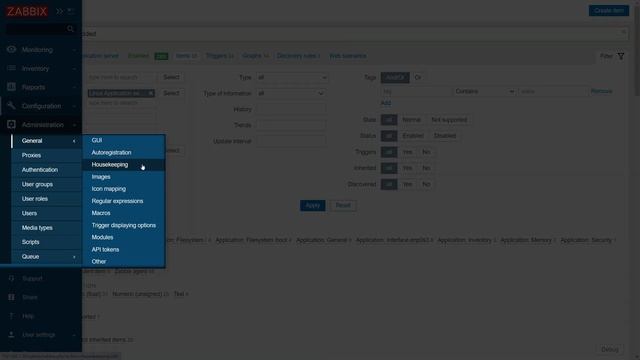
Task: Click the Debug button
Action: pos(610,349)
